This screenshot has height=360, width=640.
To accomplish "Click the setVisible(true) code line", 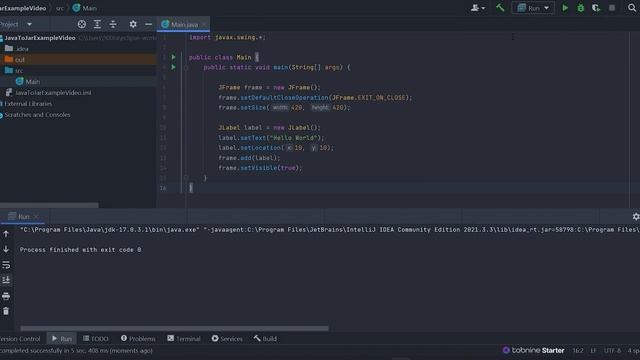I will coord(260,168).
